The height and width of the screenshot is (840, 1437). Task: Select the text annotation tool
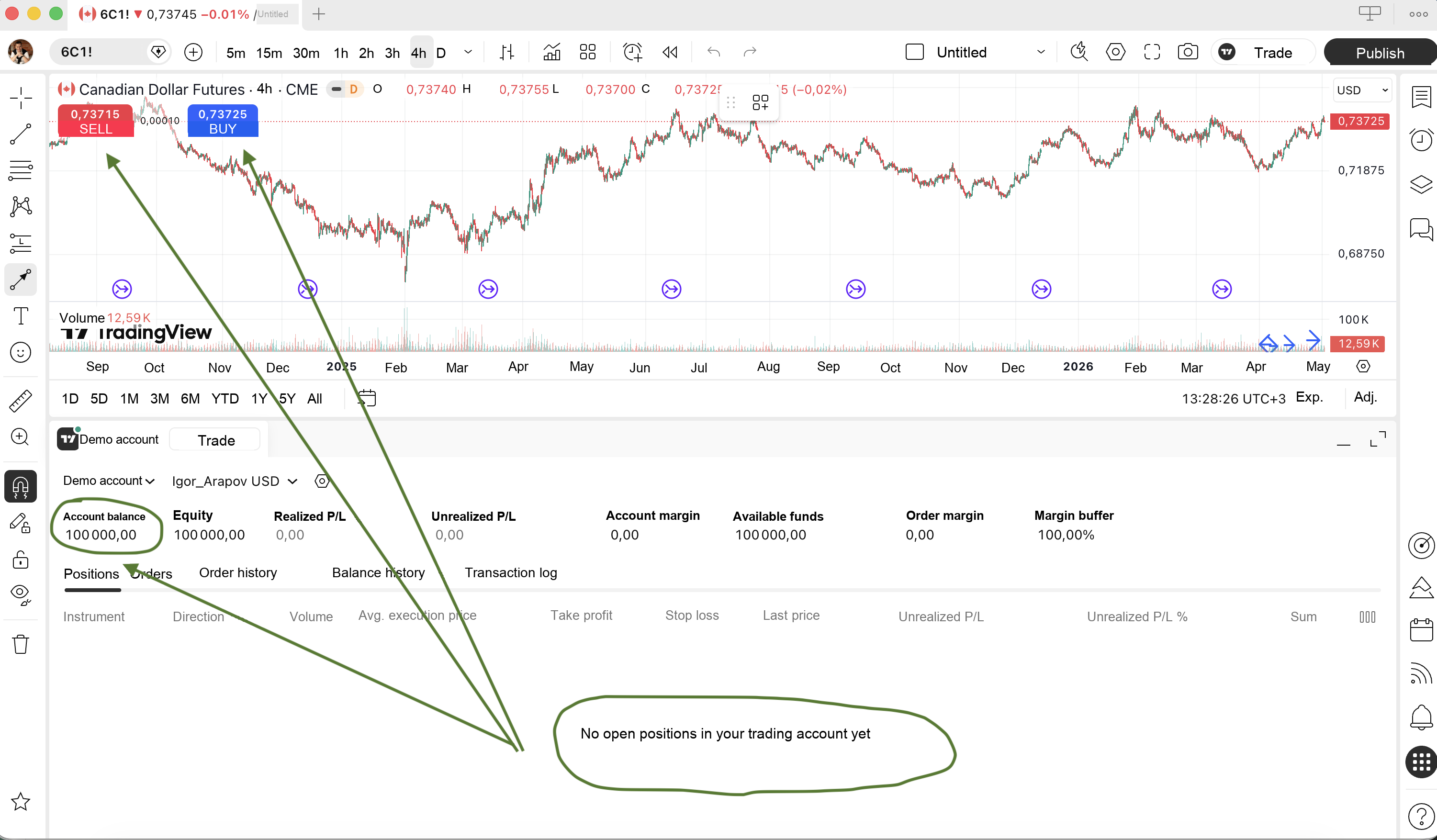[21, 316]
